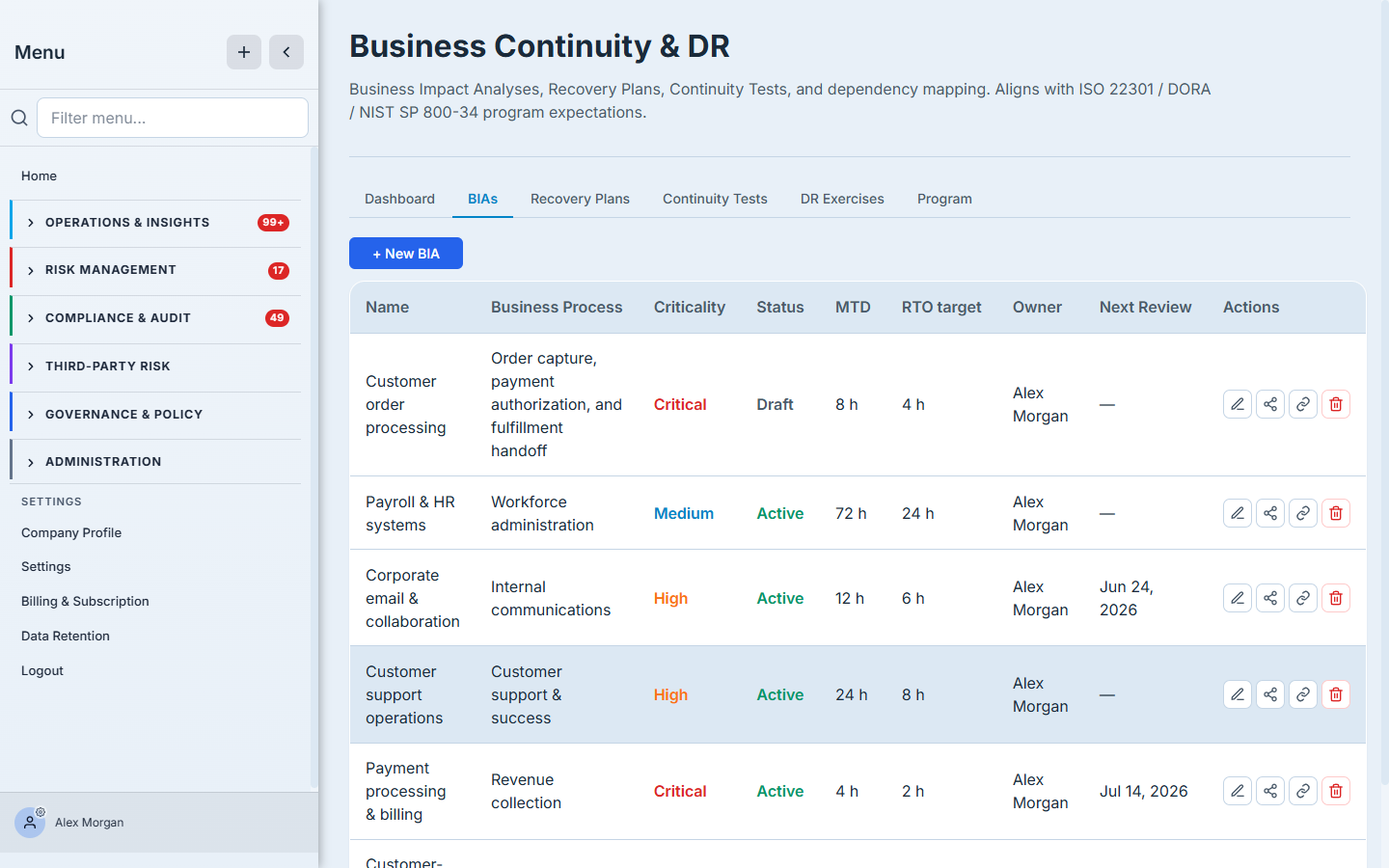Expand Compliance & Audit section

point(155,318)
